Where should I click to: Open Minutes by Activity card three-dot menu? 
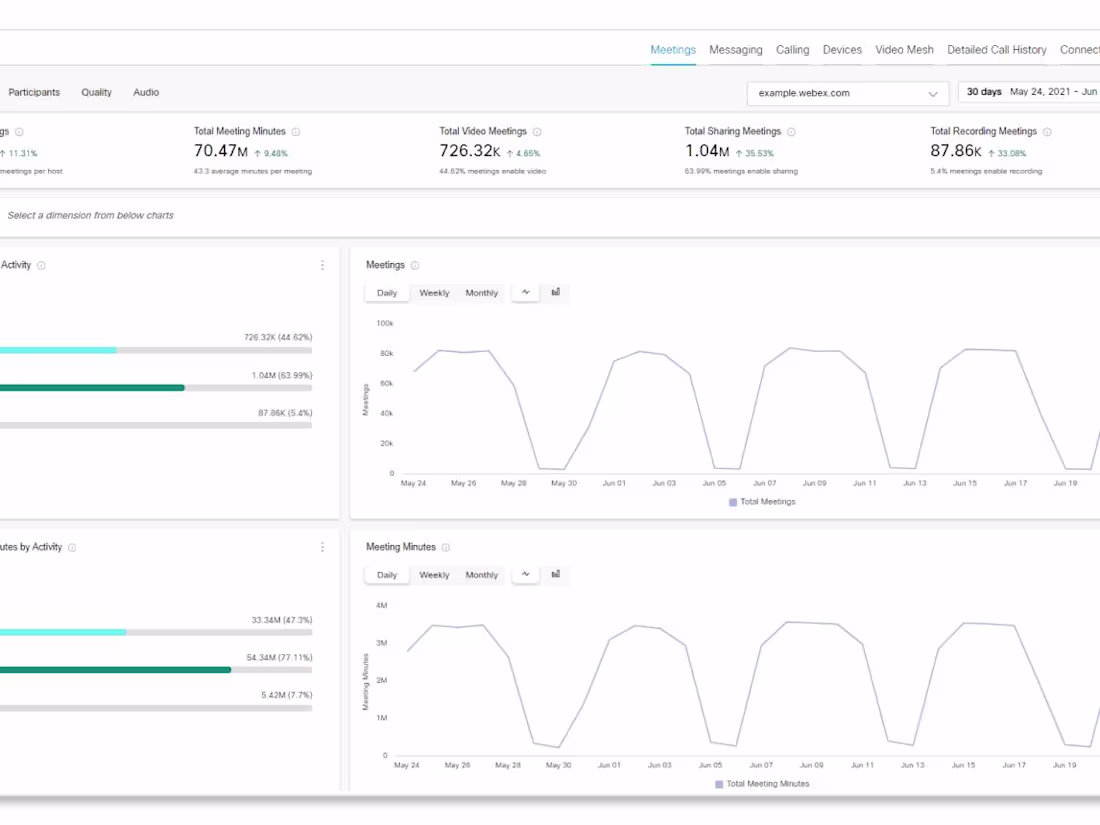click(322, 547)
